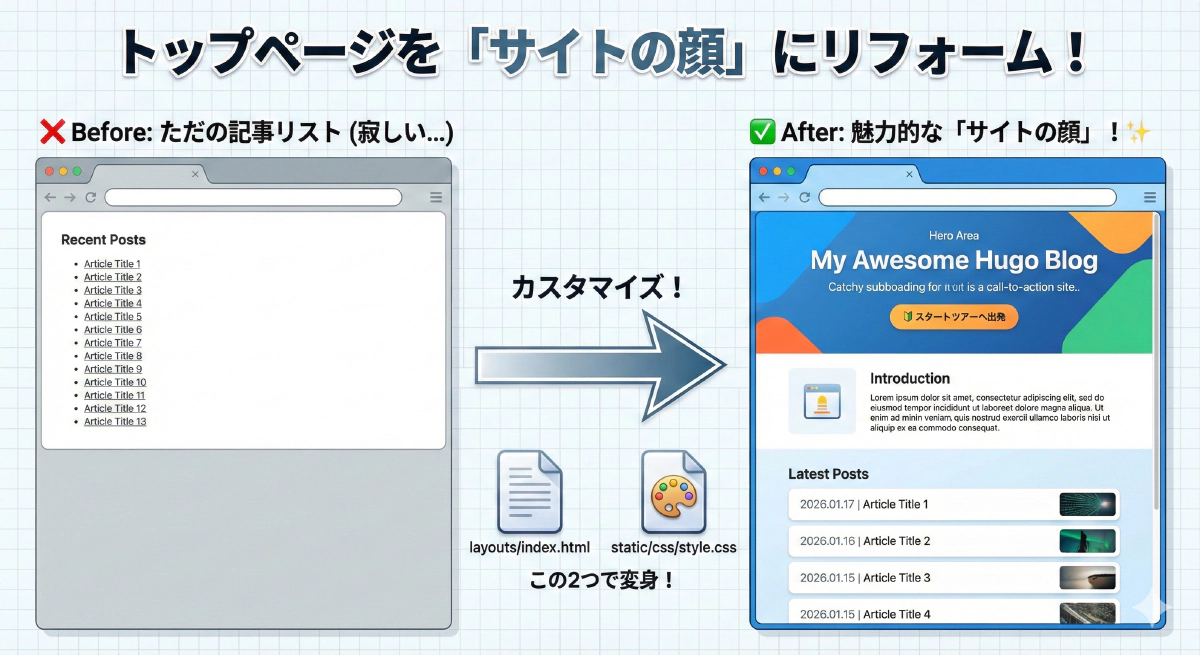The width and height of the screenshot is (1200, 655).
Task: Click the back arrow in the After browser
Action: (x=763, y=197)
